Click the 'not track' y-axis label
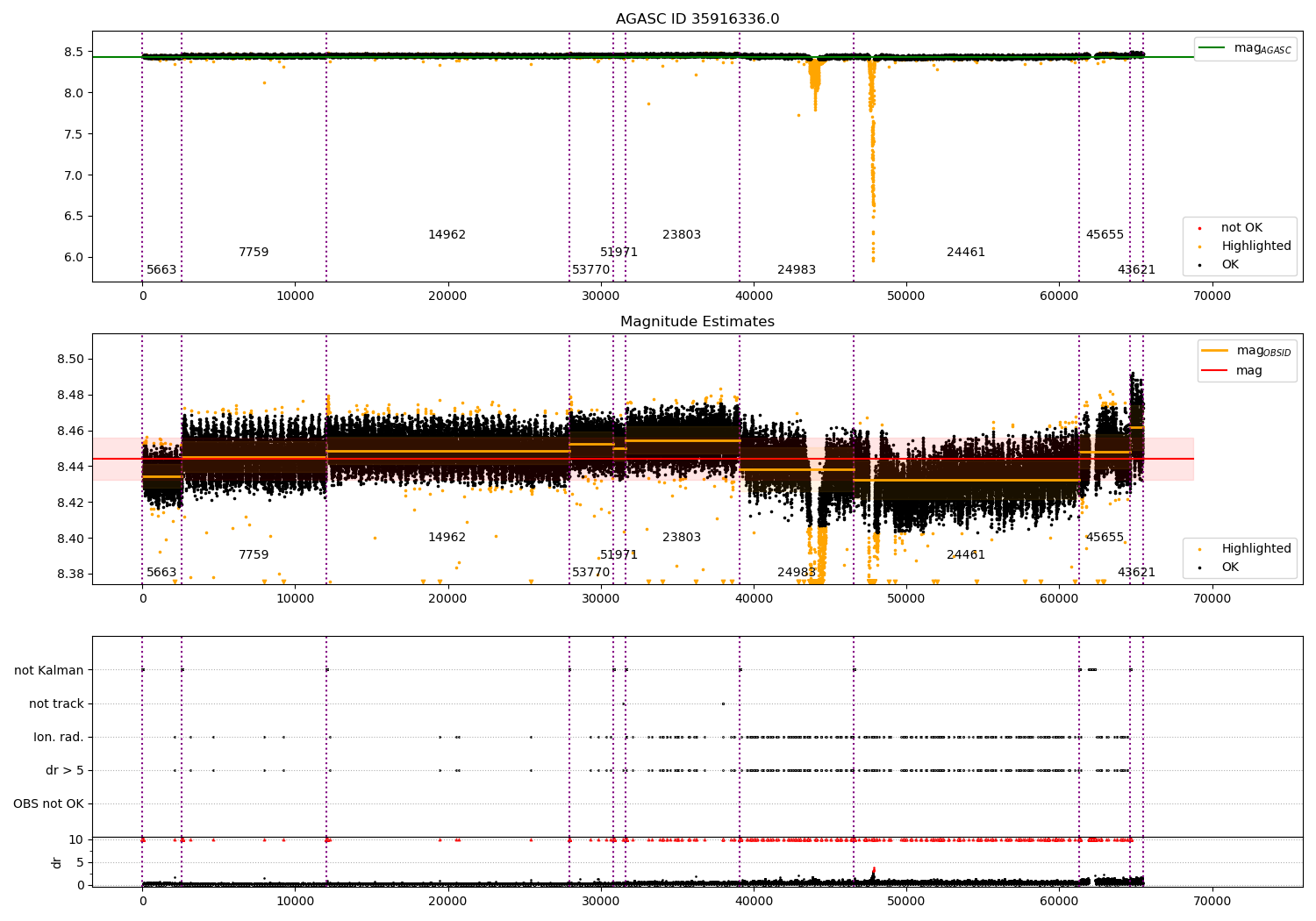The image size is (1316, 921). tap(56, 704)
